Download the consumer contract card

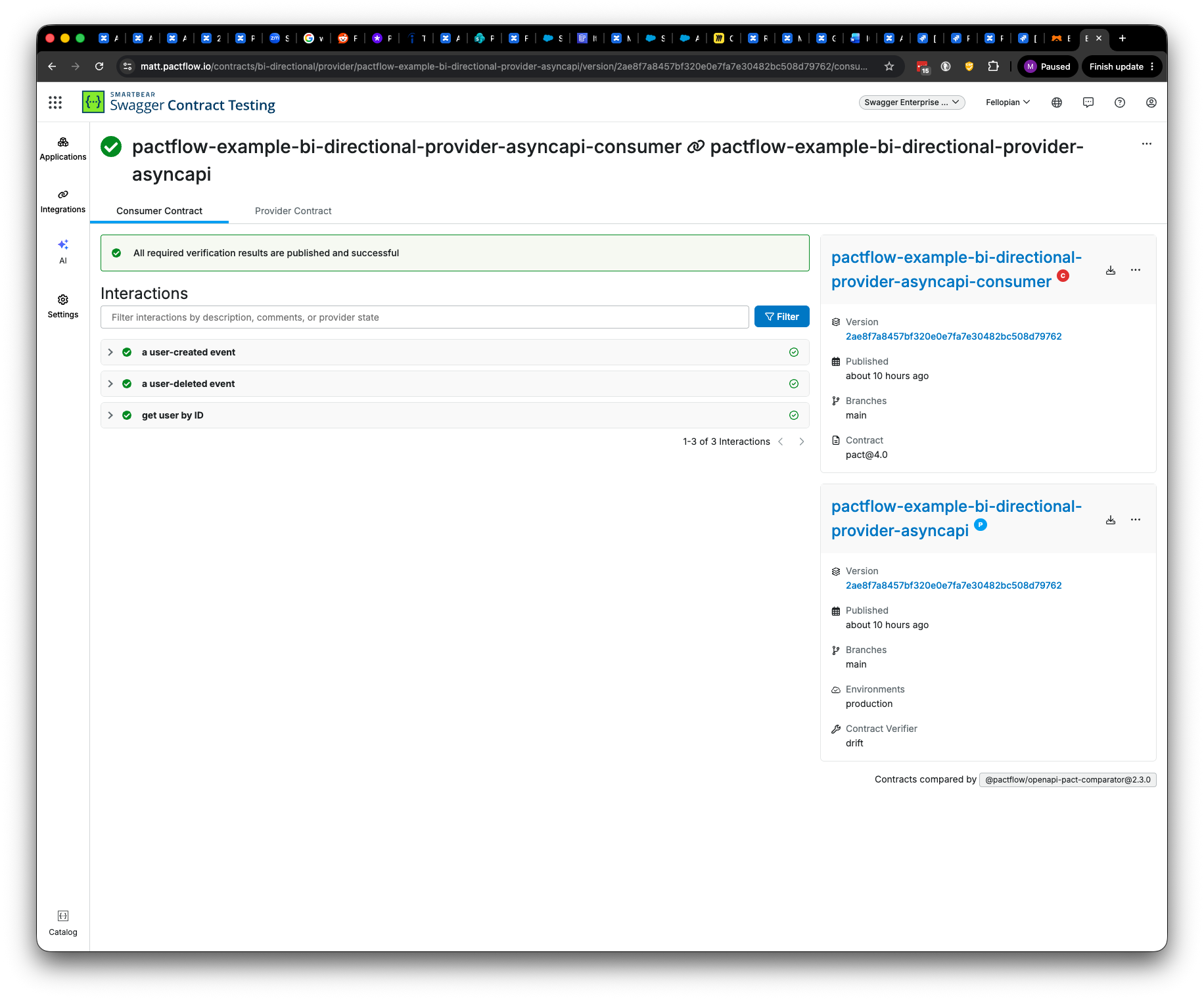click(x=1111, y=270)
